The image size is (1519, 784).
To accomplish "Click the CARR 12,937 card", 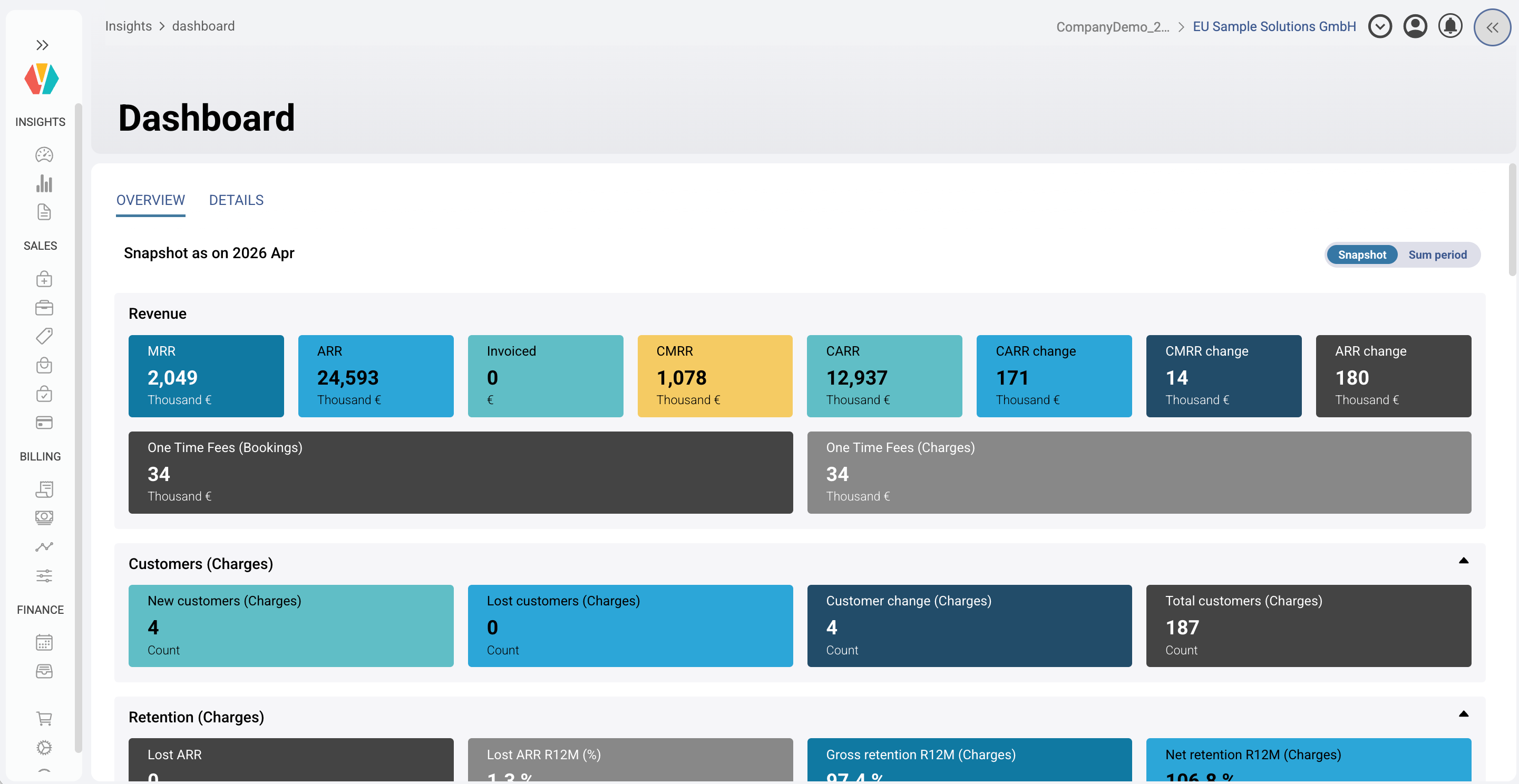I will tap(884, 376).
